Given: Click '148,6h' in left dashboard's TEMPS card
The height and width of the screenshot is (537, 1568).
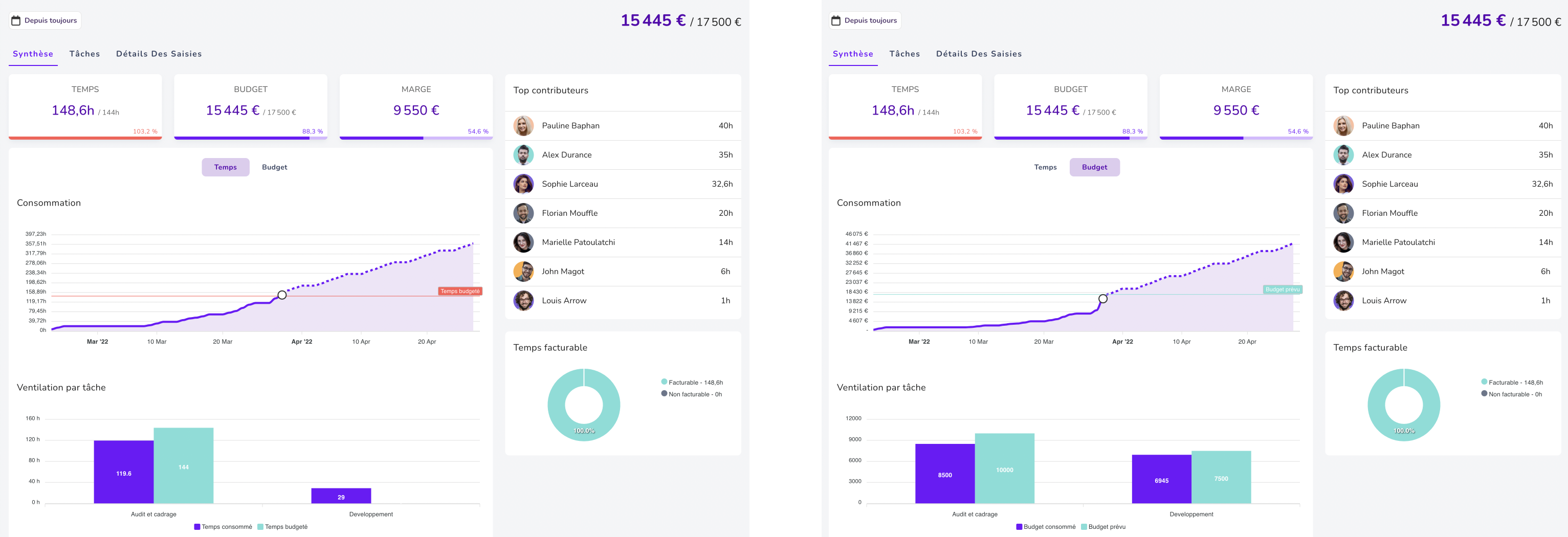Looking at the screenshot, I should [x=73, y=111].
